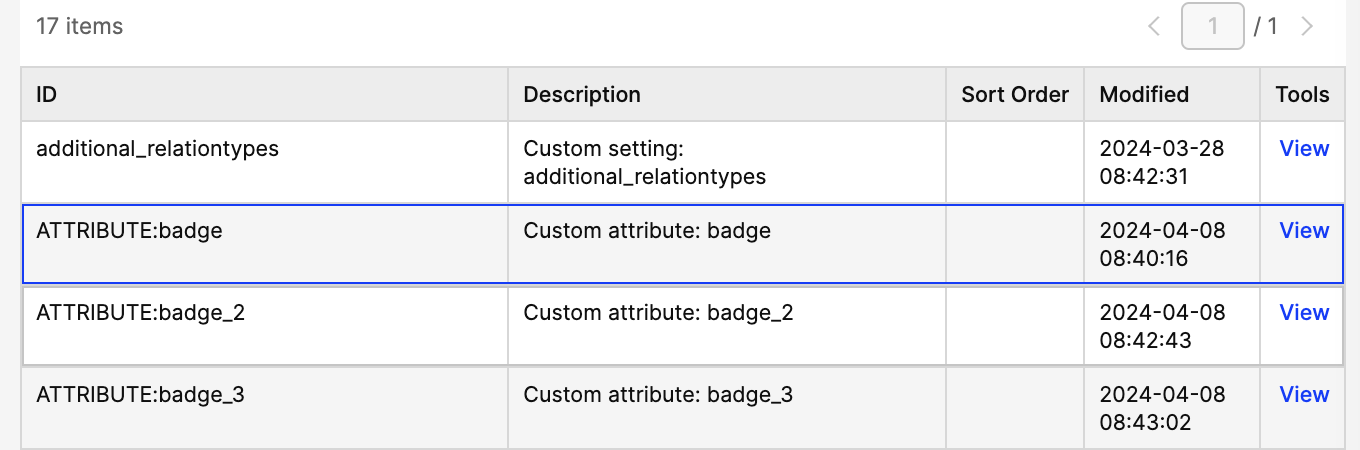Select the ATTRIBUTE:badge_3 ID cell
The width and height of the screenshot is (1360, 450).
(140, 395)
